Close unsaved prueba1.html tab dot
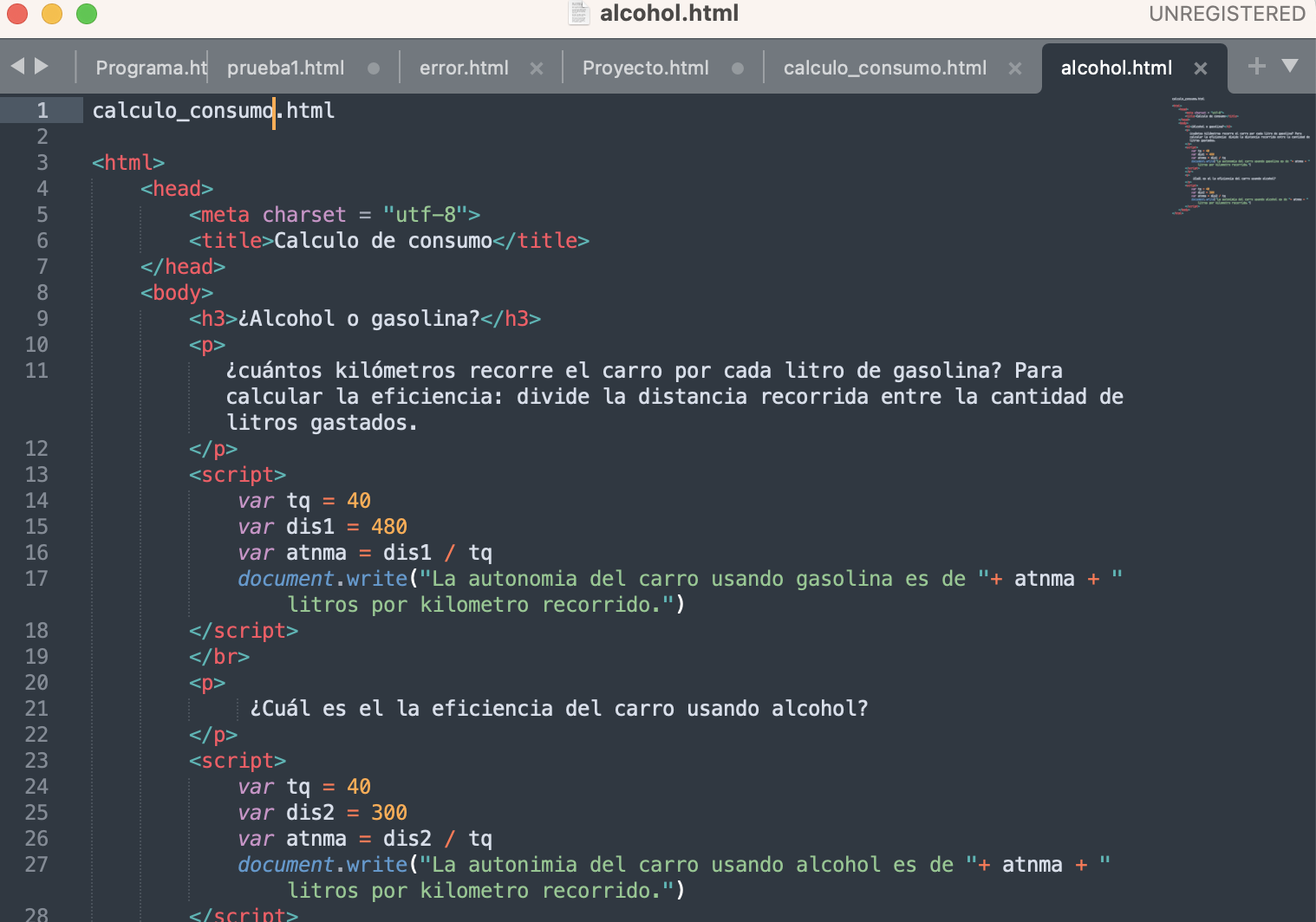The image size is (1316, 922). click(x=374, y=68)
